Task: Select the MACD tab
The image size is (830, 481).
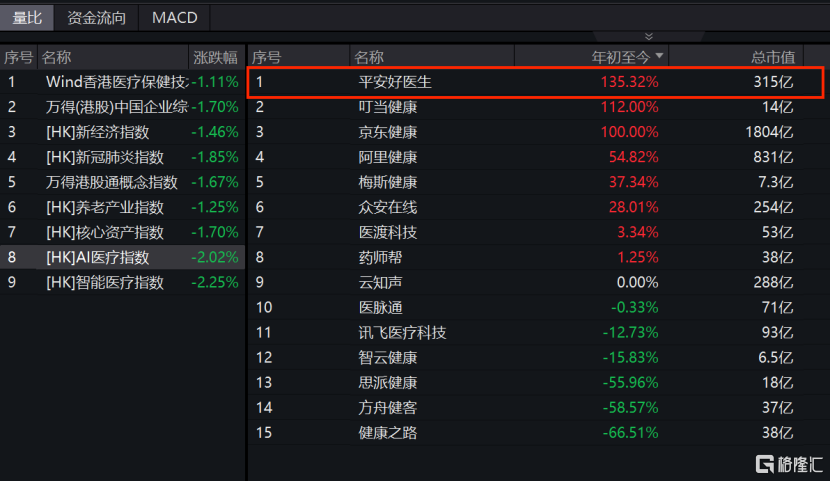Action: click(174, 17)
